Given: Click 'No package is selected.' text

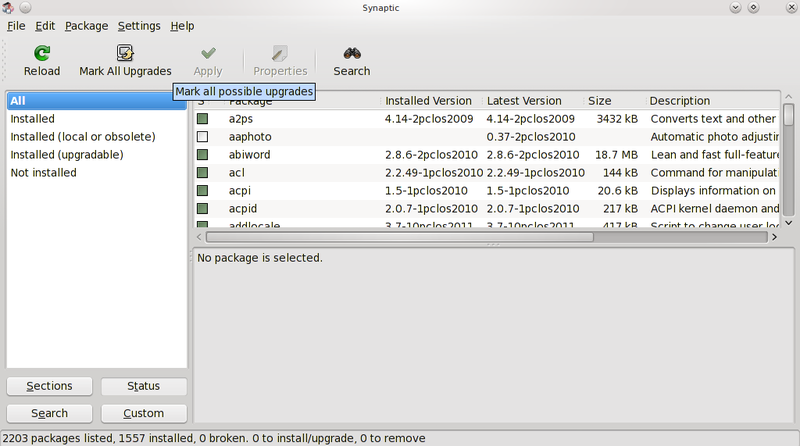Looking at the screenshot, I should pyautogui.click(x=260, y=258).
